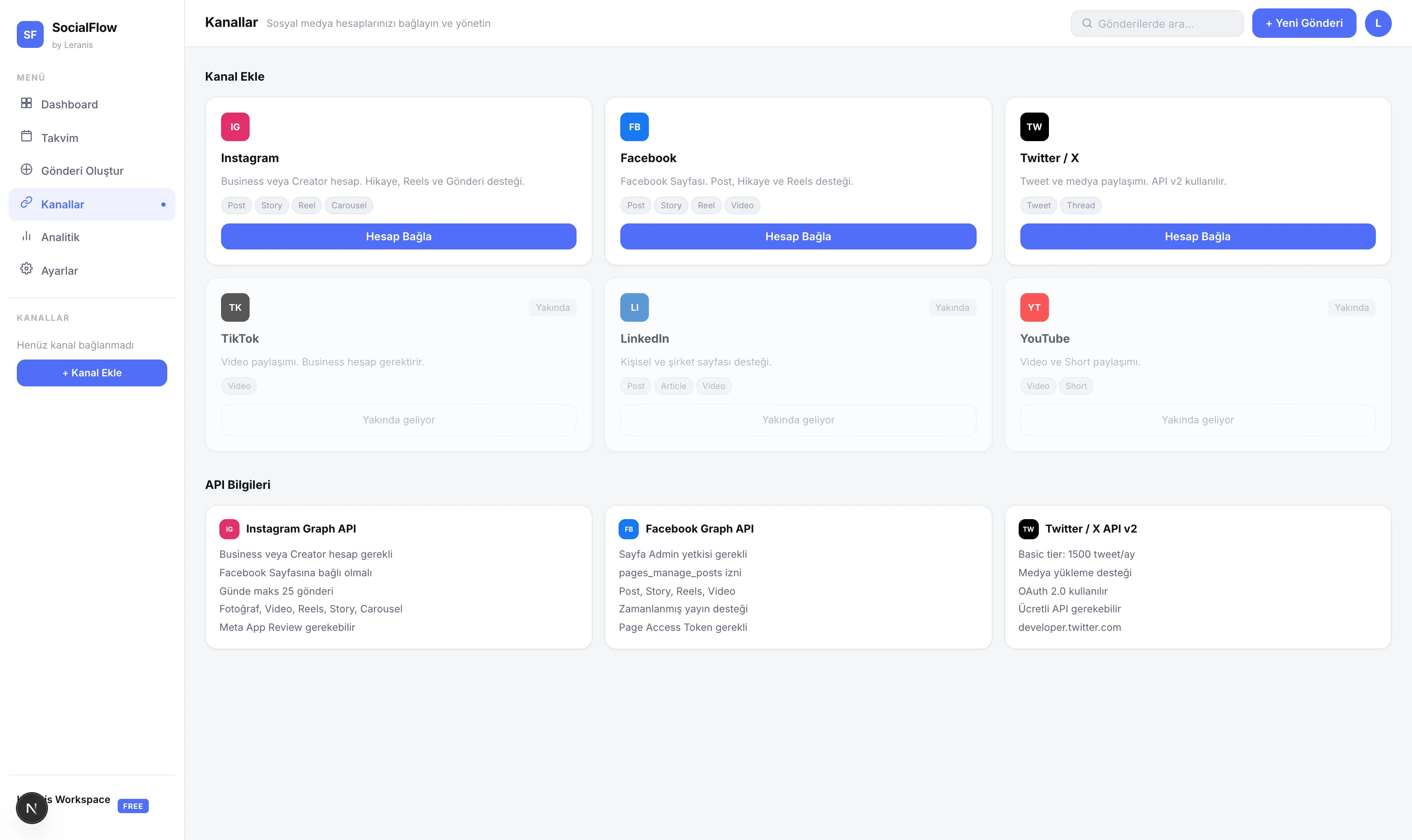Image resolution: width=1412 pixels, height=840 pixels.
Task: Click the Post tag on Instagram card
Action: 237,205
